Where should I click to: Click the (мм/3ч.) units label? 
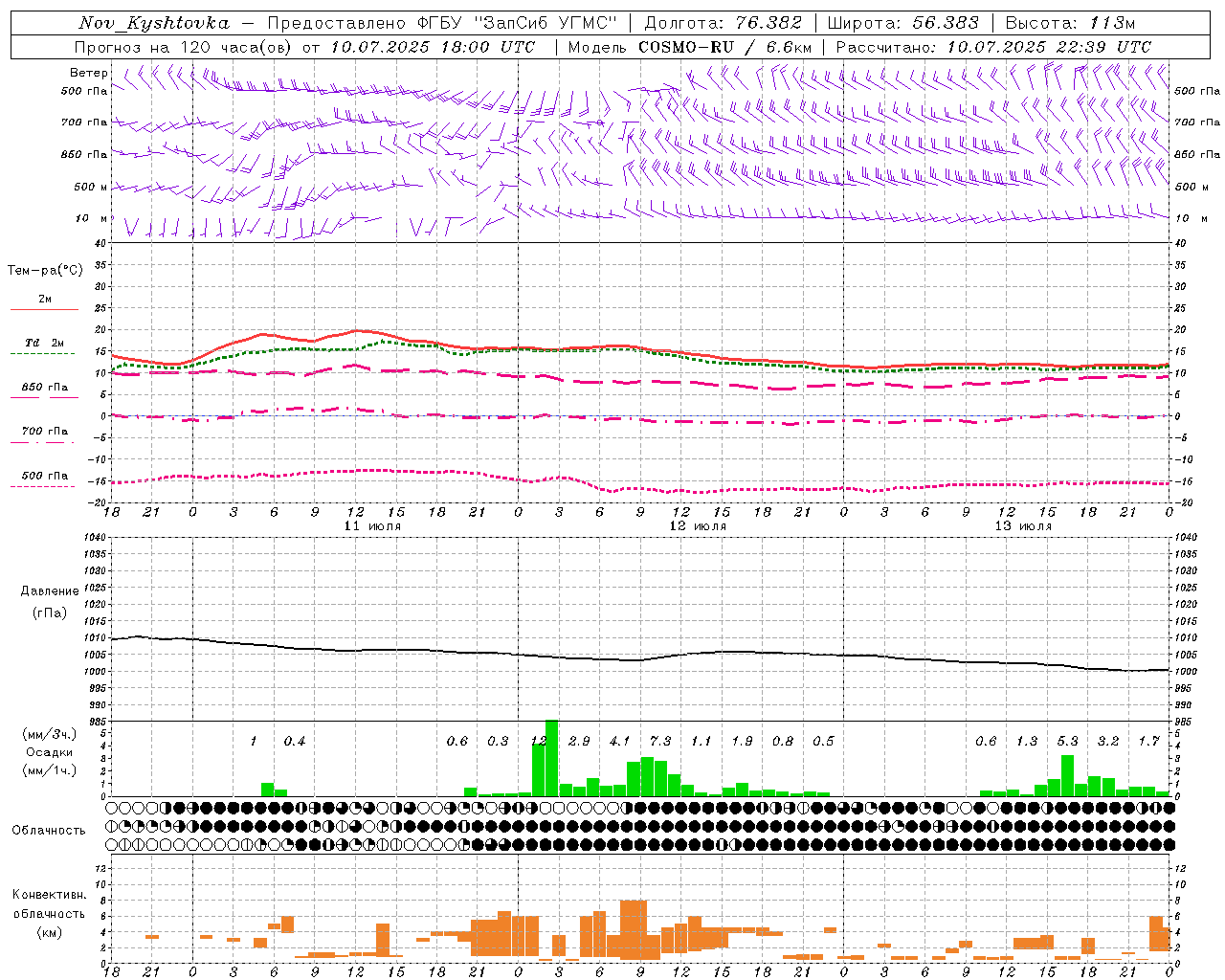pyautogui.click(x=50, y=734)
